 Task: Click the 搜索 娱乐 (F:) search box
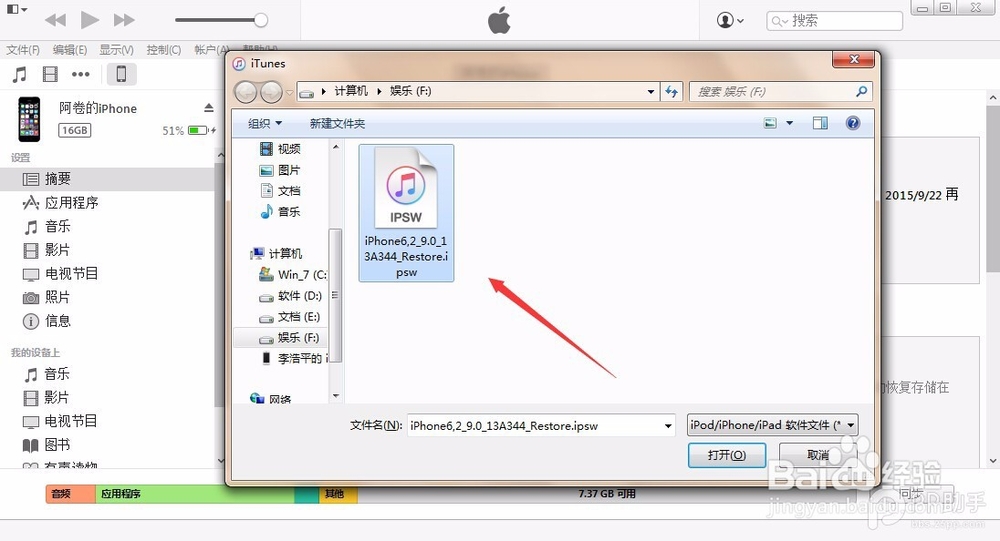781,92
